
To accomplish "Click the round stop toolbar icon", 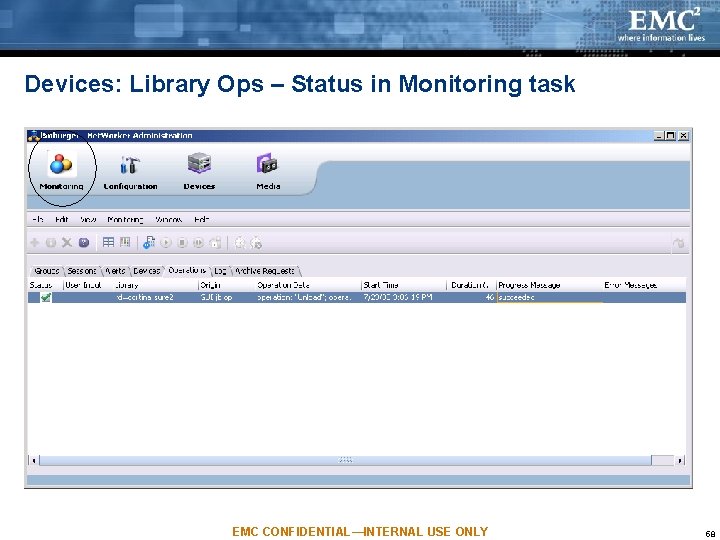I will 182,242.
